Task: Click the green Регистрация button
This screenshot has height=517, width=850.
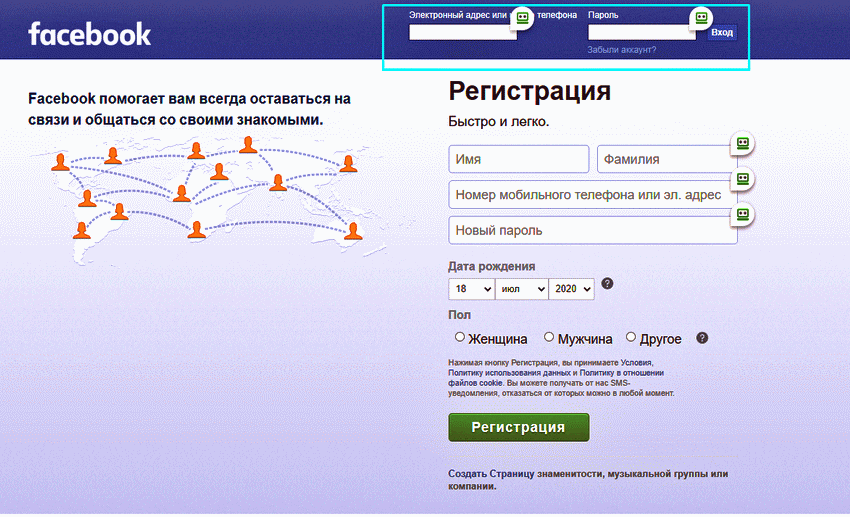Action: (x=519, y=427)
